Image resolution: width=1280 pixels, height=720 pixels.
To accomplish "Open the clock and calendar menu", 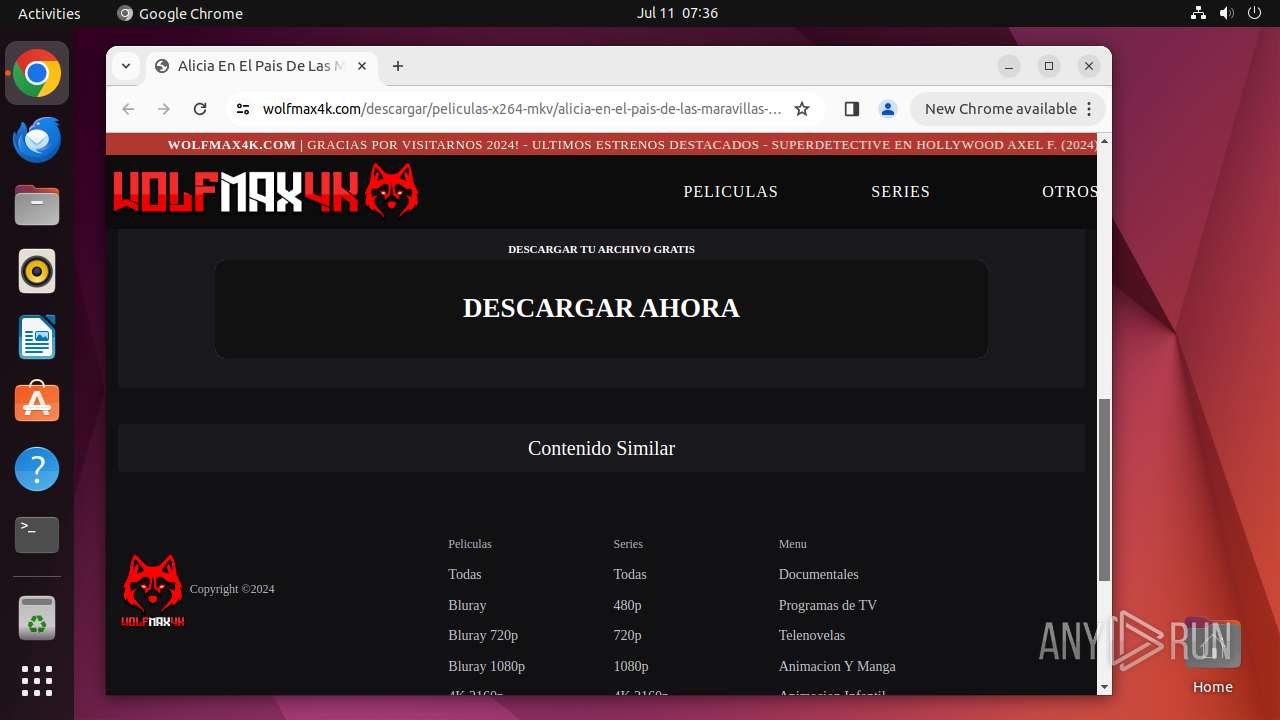I will point(677,13).
